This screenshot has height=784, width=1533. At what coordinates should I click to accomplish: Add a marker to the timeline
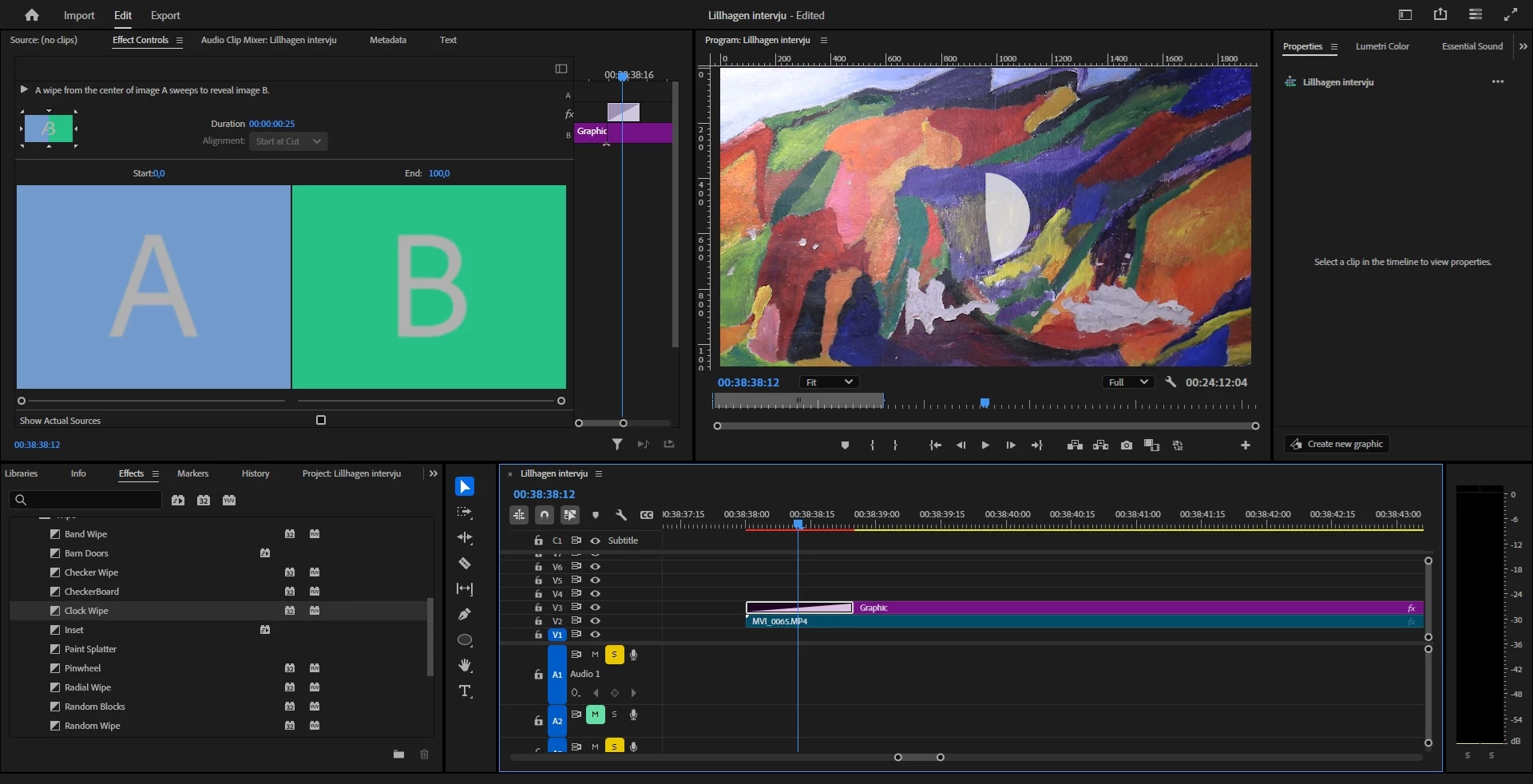(596, 515)
